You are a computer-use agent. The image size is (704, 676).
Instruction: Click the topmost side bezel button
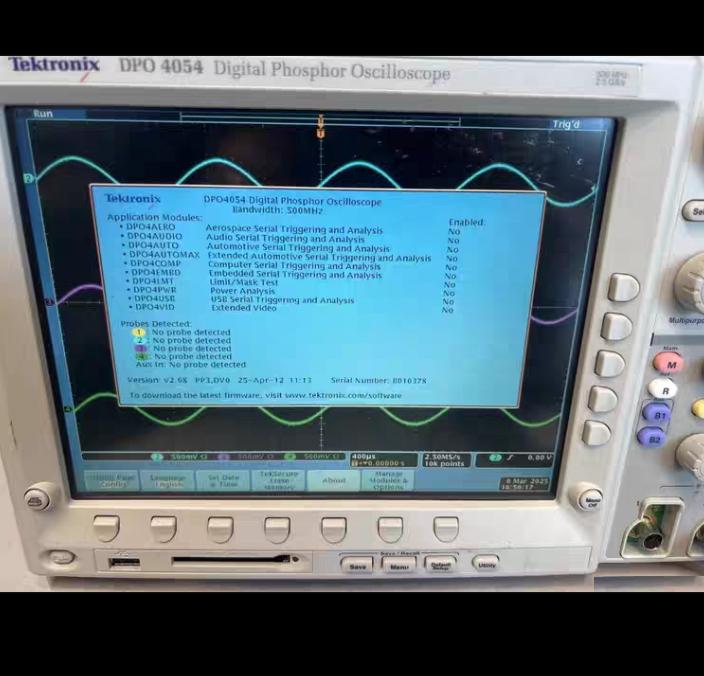[623, 287]
